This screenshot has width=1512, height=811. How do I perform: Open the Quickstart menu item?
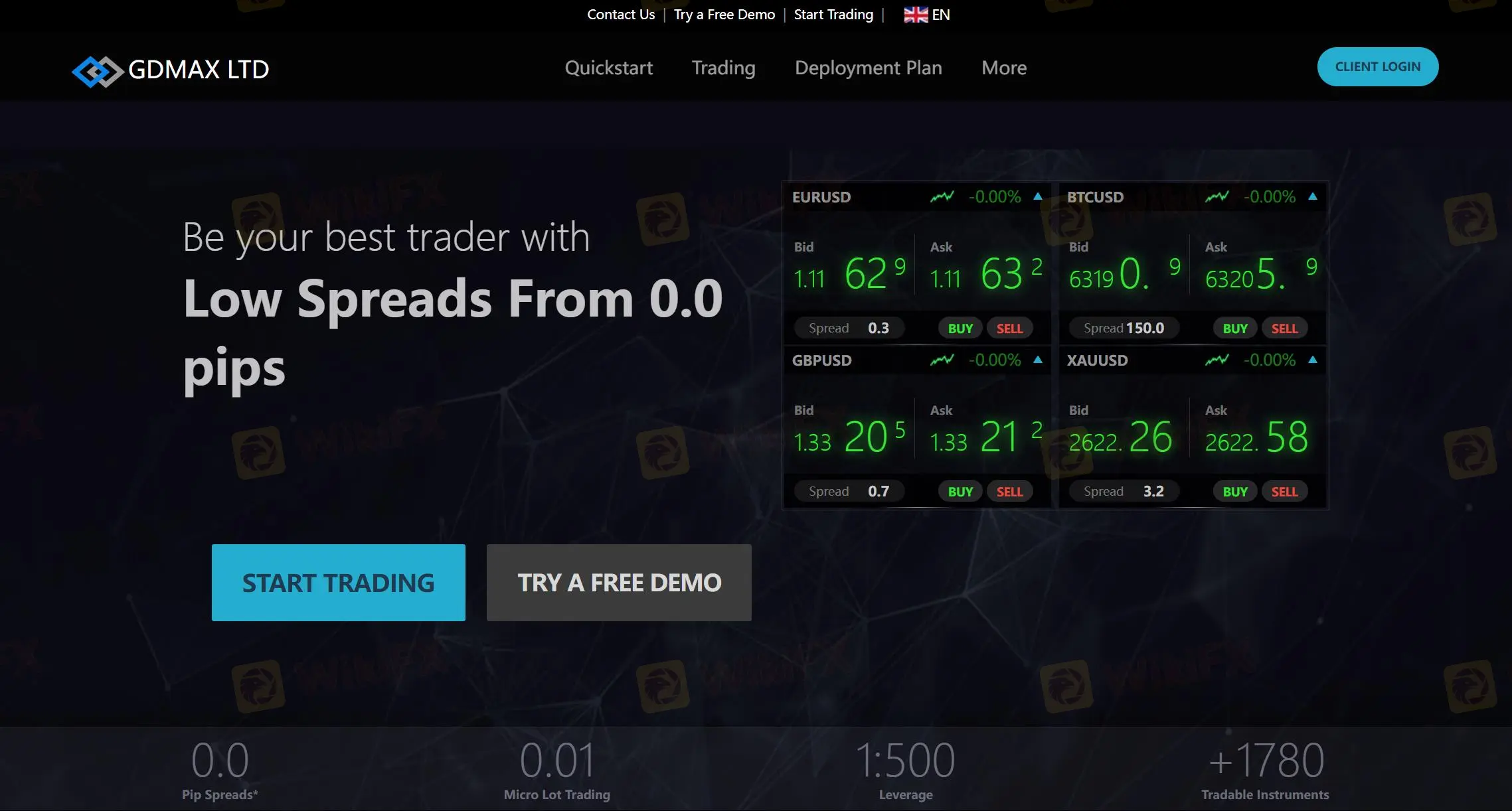(608, 67)
